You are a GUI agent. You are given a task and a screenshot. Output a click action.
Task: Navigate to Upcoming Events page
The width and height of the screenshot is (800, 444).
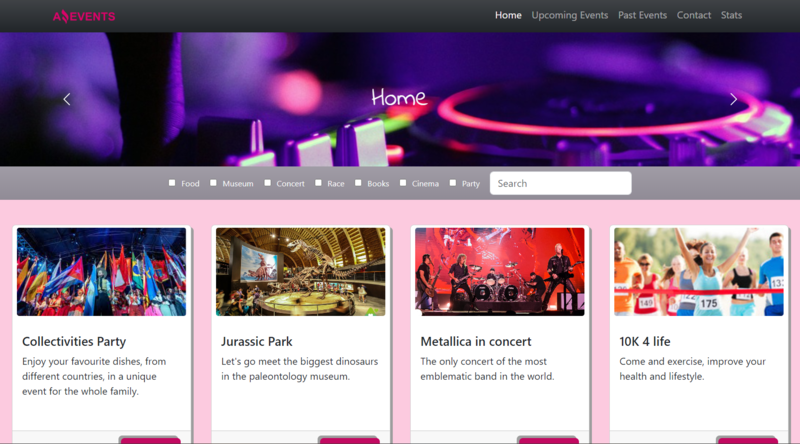click(569, 15)
